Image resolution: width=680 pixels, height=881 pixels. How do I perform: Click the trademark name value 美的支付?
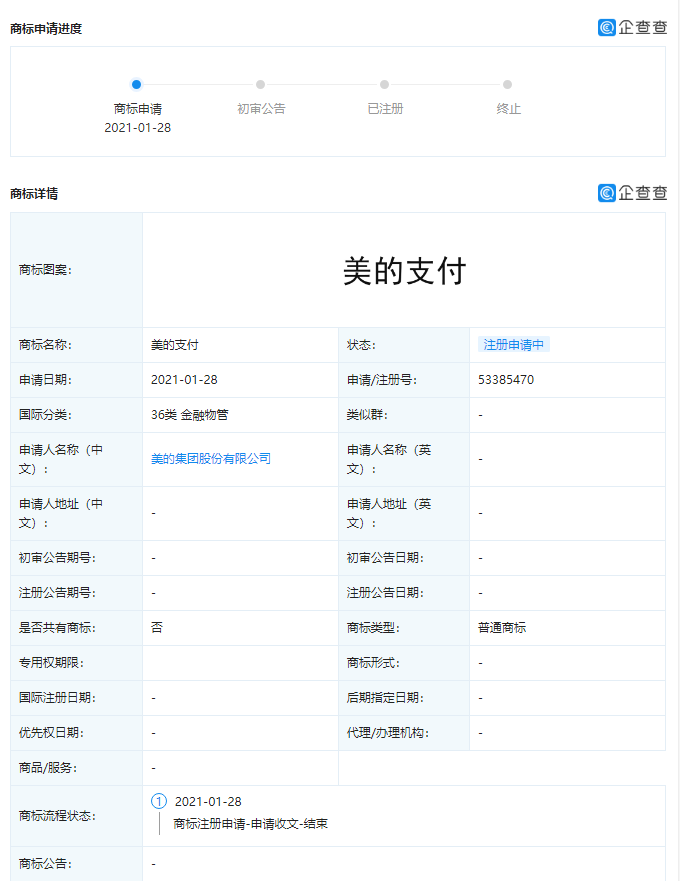point(175,345)
